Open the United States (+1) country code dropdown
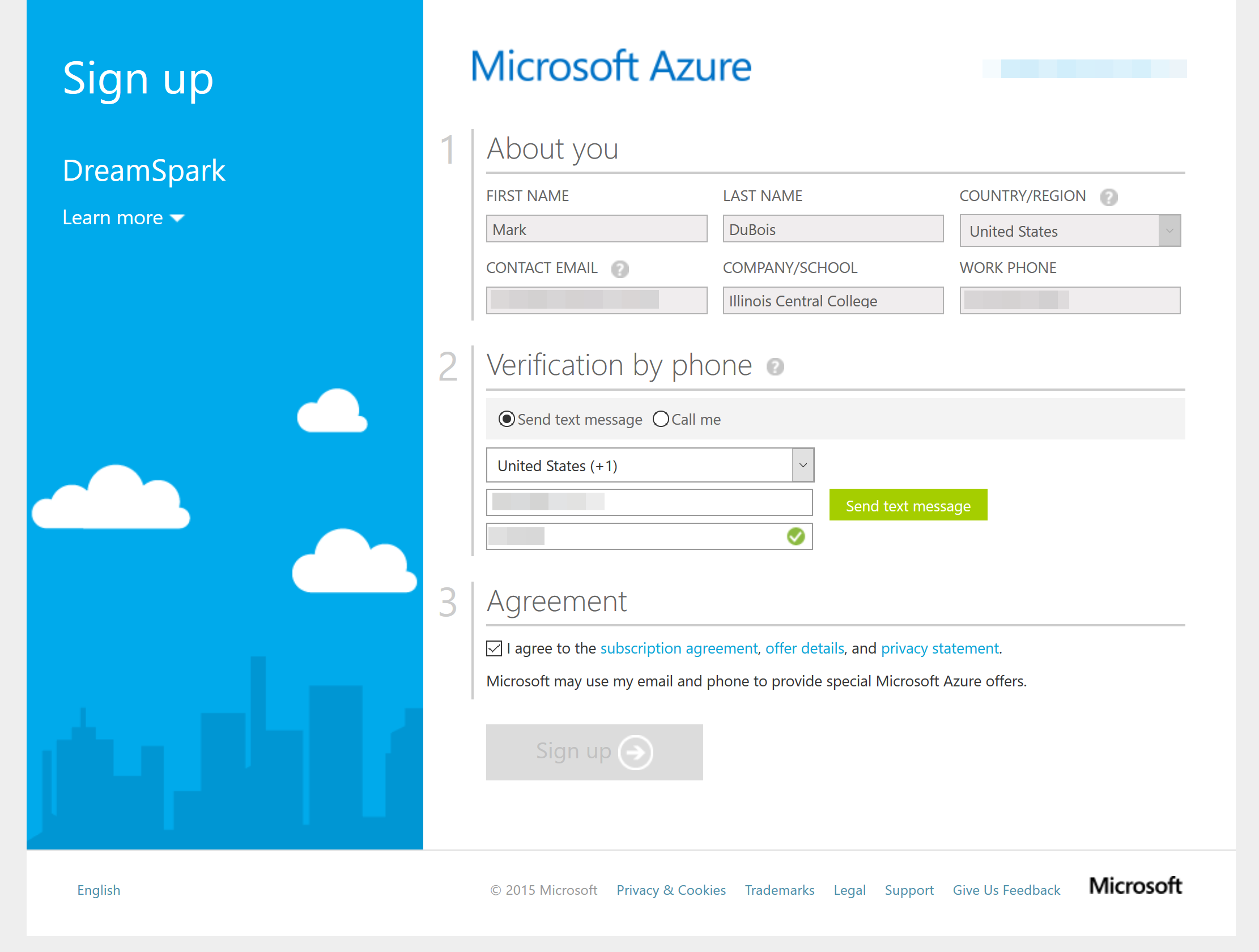 point(650,465)
